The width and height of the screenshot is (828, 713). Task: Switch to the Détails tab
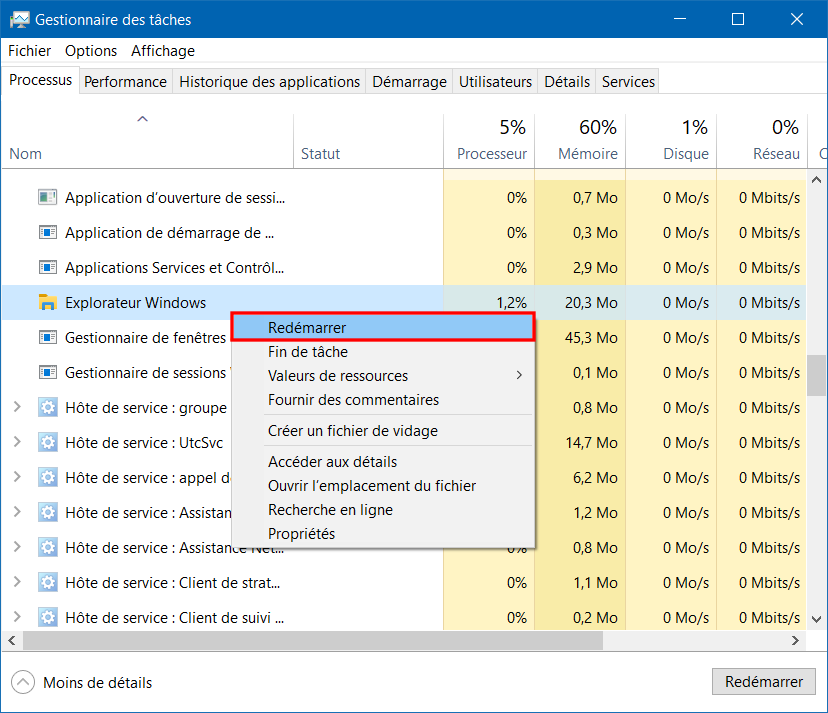(x=567, y=82)
